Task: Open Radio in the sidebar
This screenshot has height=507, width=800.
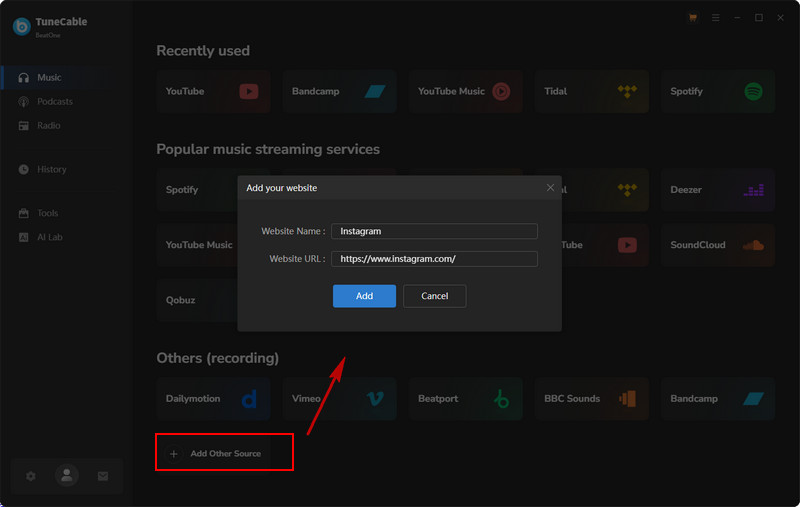Action: point(49,125)
